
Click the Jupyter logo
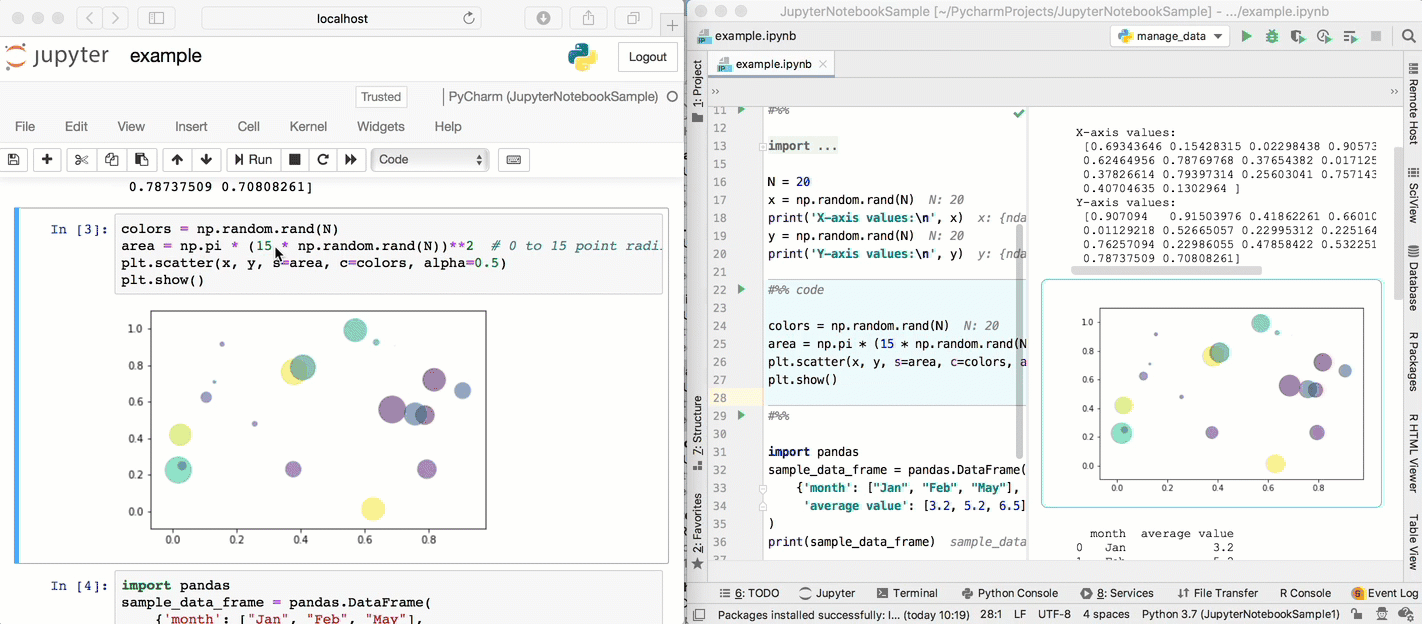[x=57, y=57]
